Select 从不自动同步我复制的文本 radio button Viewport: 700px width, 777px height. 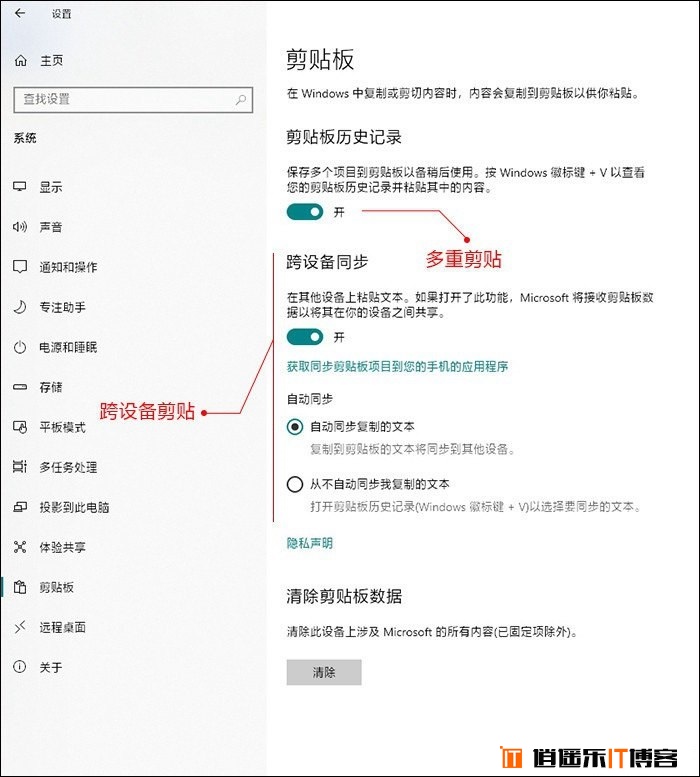click(x=295, y=484)
